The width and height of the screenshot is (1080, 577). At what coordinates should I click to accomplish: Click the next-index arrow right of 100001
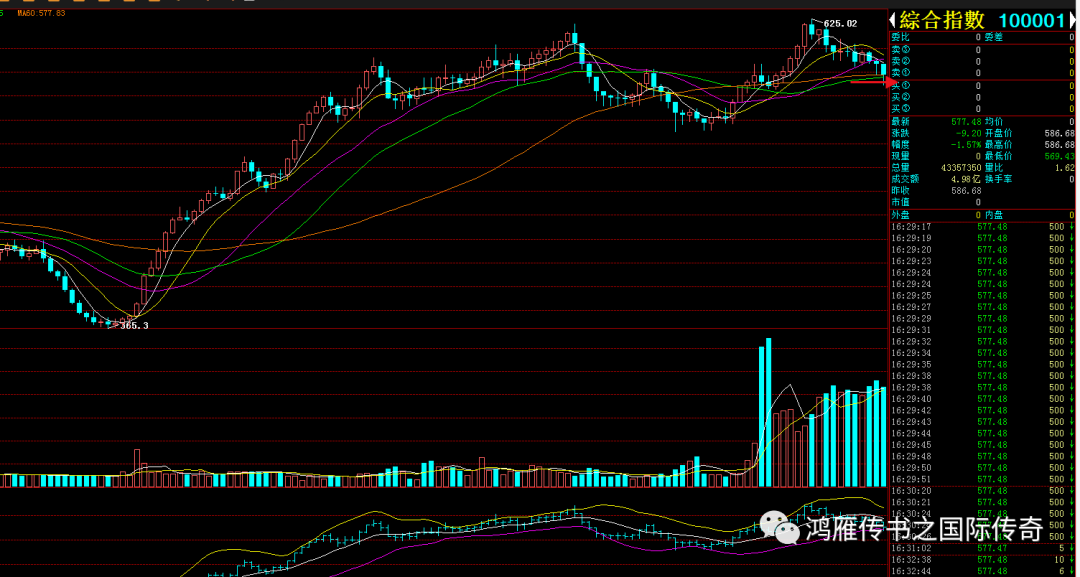[x=1071, y=20]
